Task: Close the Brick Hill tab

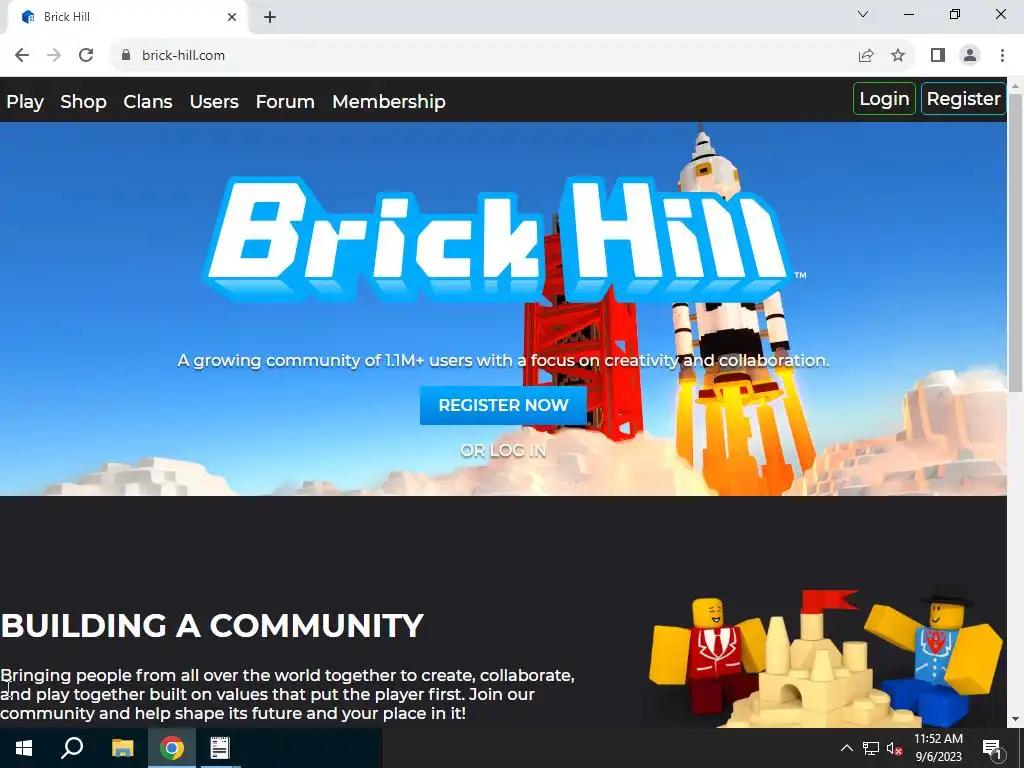Action: click(x=232, y=17)
